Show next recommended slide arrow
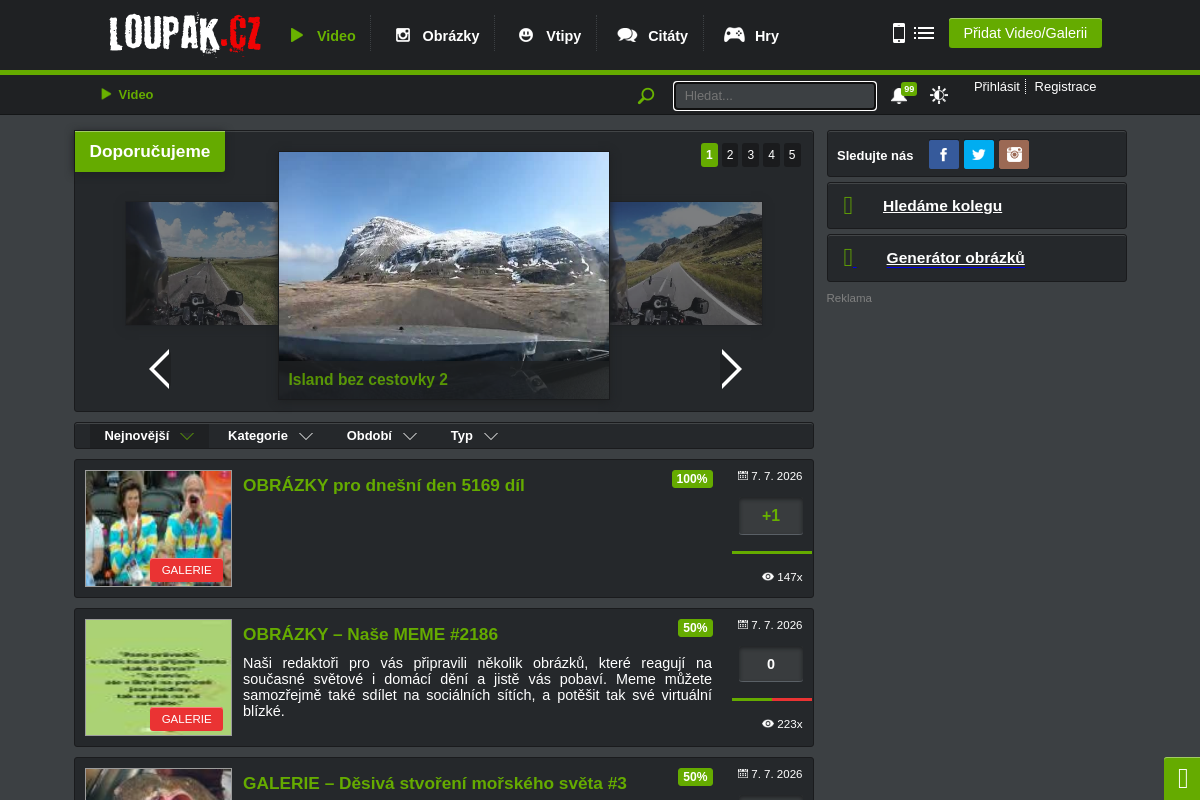The width and height of the screenshot is (1200, 800). tap(732, 369)
